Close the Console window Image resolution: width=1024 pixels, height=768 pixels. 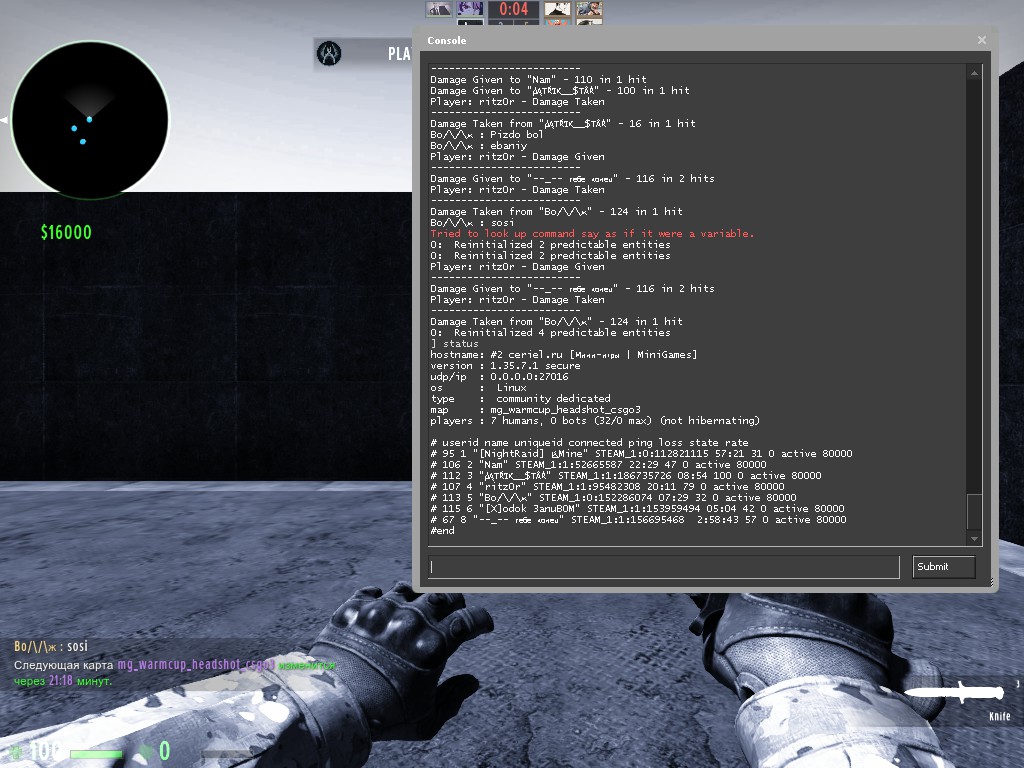982,40
